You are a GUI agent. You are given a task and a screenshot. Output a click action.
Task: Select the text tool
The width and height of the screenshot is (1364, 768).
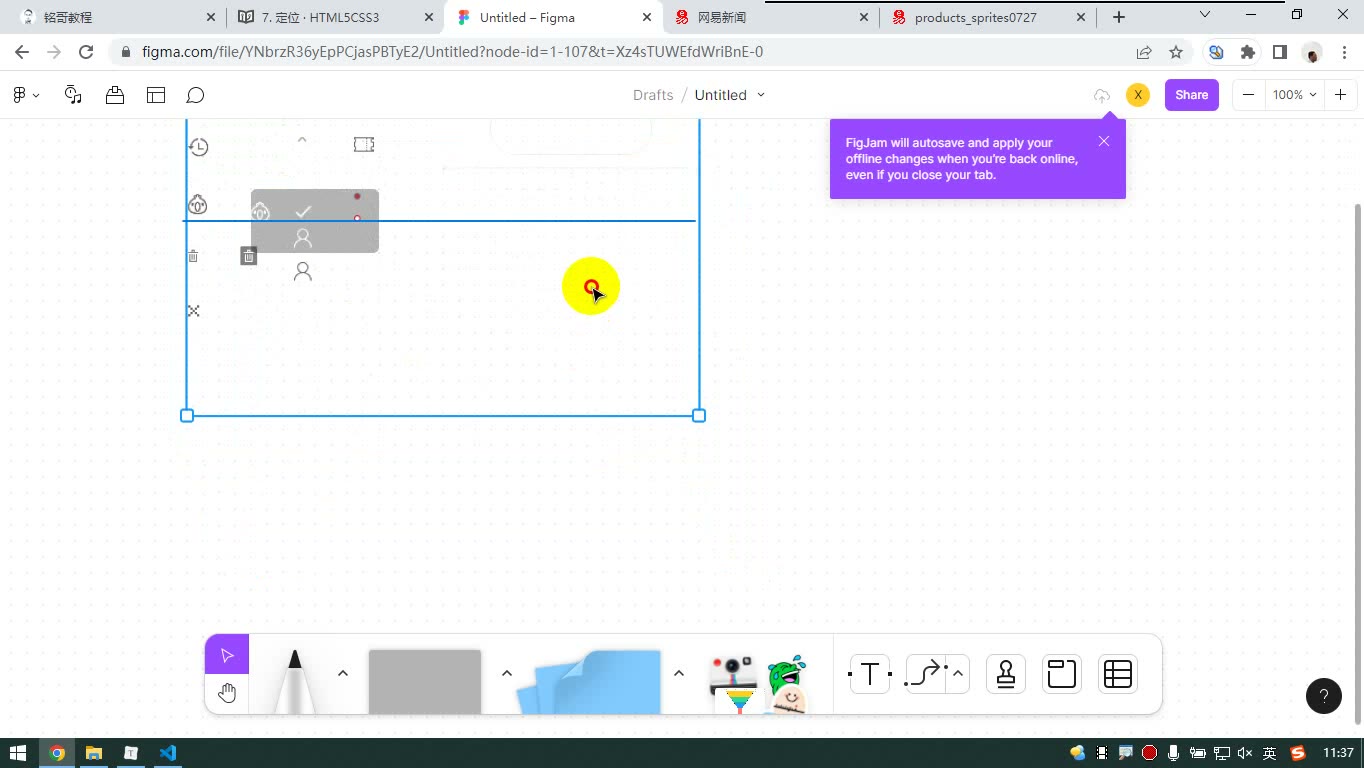(x=870, y=675)
